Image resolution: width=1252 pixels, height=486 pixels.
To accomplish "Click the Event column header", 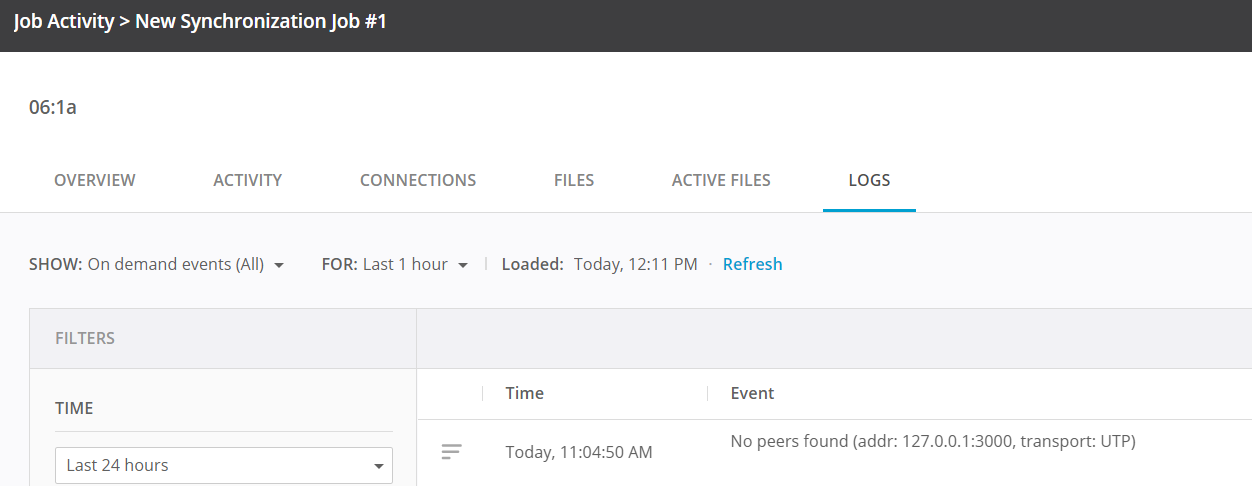I will coord(752,393).
